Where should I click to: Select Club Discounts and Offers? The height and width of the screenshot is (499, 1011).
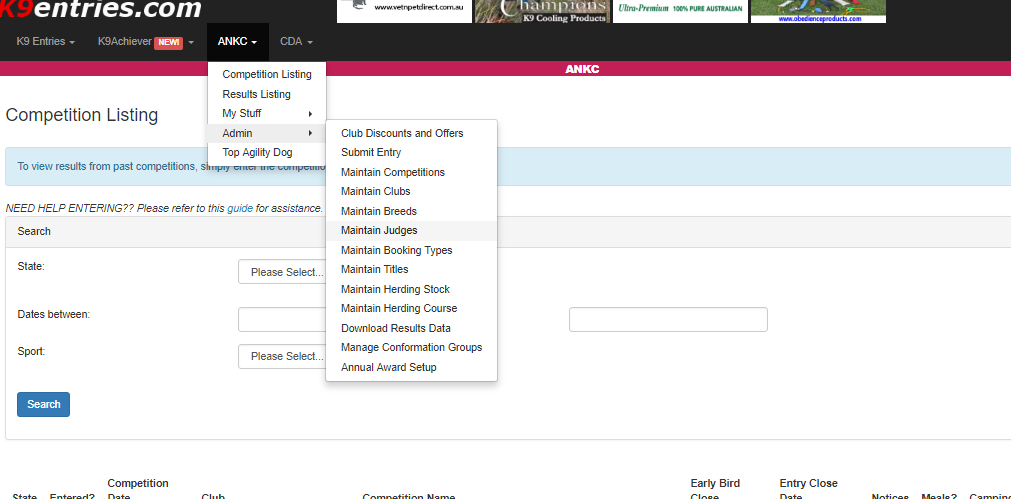point(411,133)
